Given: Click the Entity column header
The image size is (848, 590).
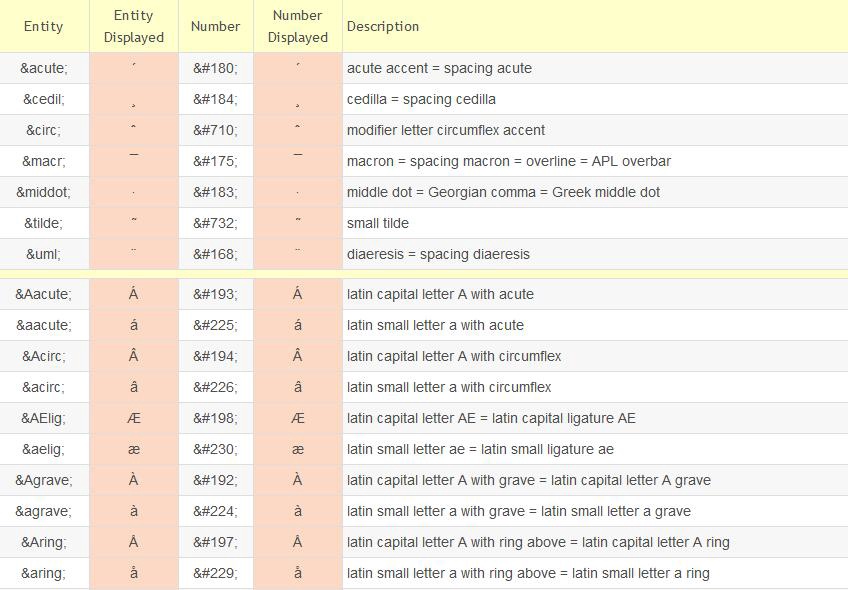Looking at the screenshot, I should [44, 27].
